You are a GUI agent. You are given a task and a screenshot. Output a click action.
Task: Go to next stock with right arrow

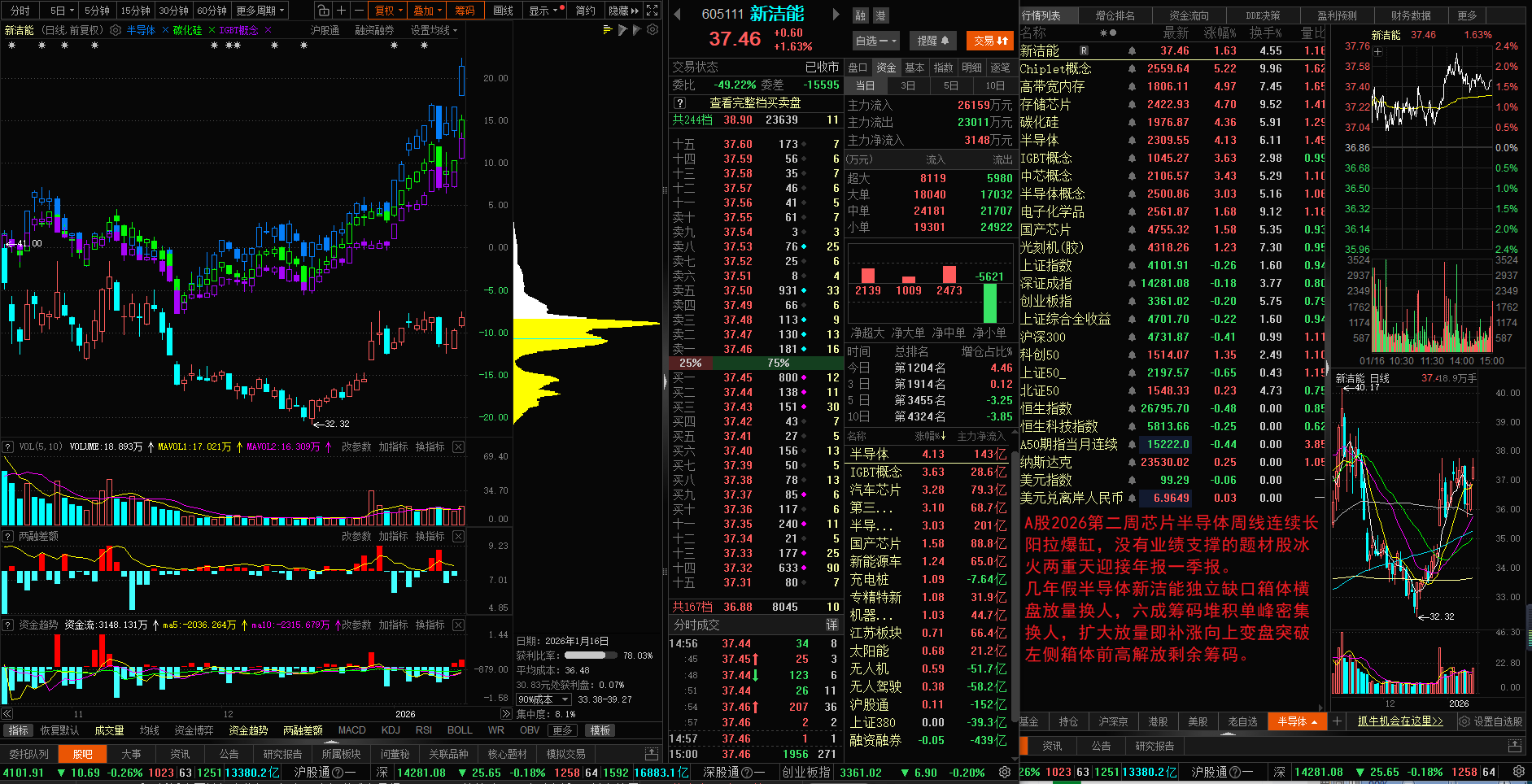pos(836,14)
